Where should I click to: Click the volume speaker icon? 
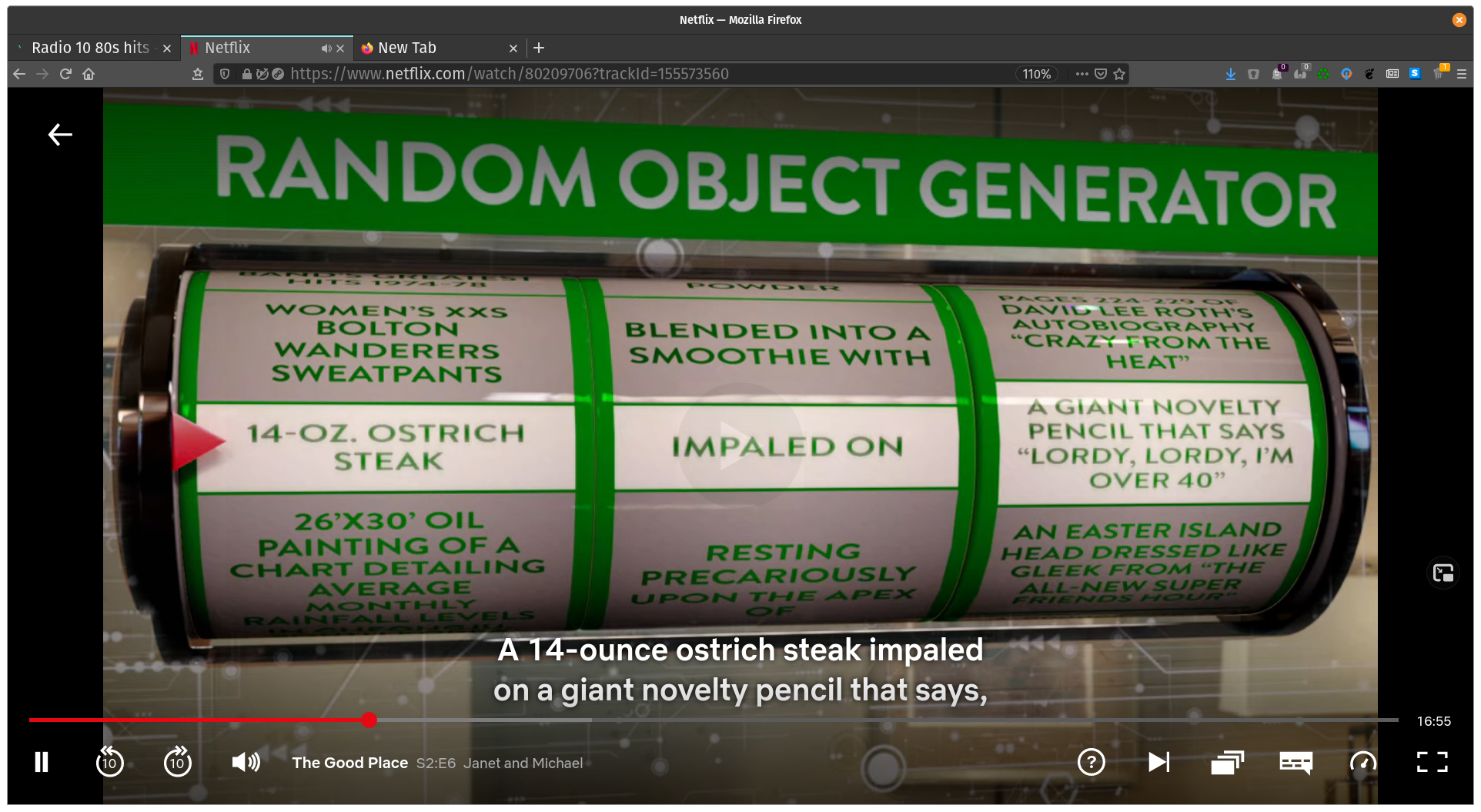click(x=246, y=762)
